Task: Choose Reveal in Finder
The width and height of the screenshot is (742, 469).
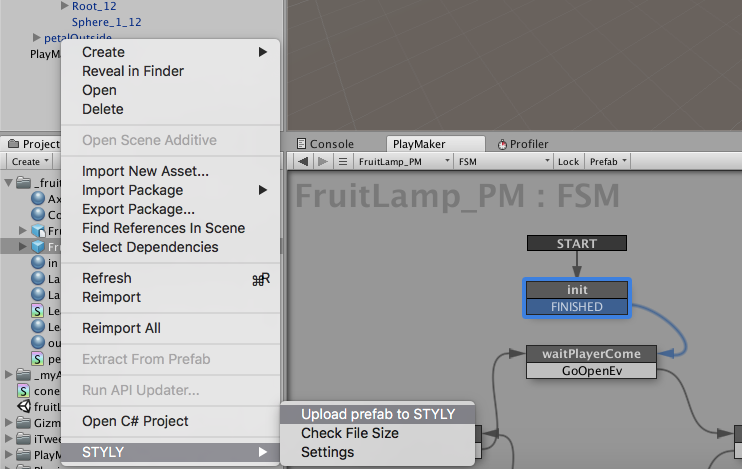Action: (x=170, y=71)
